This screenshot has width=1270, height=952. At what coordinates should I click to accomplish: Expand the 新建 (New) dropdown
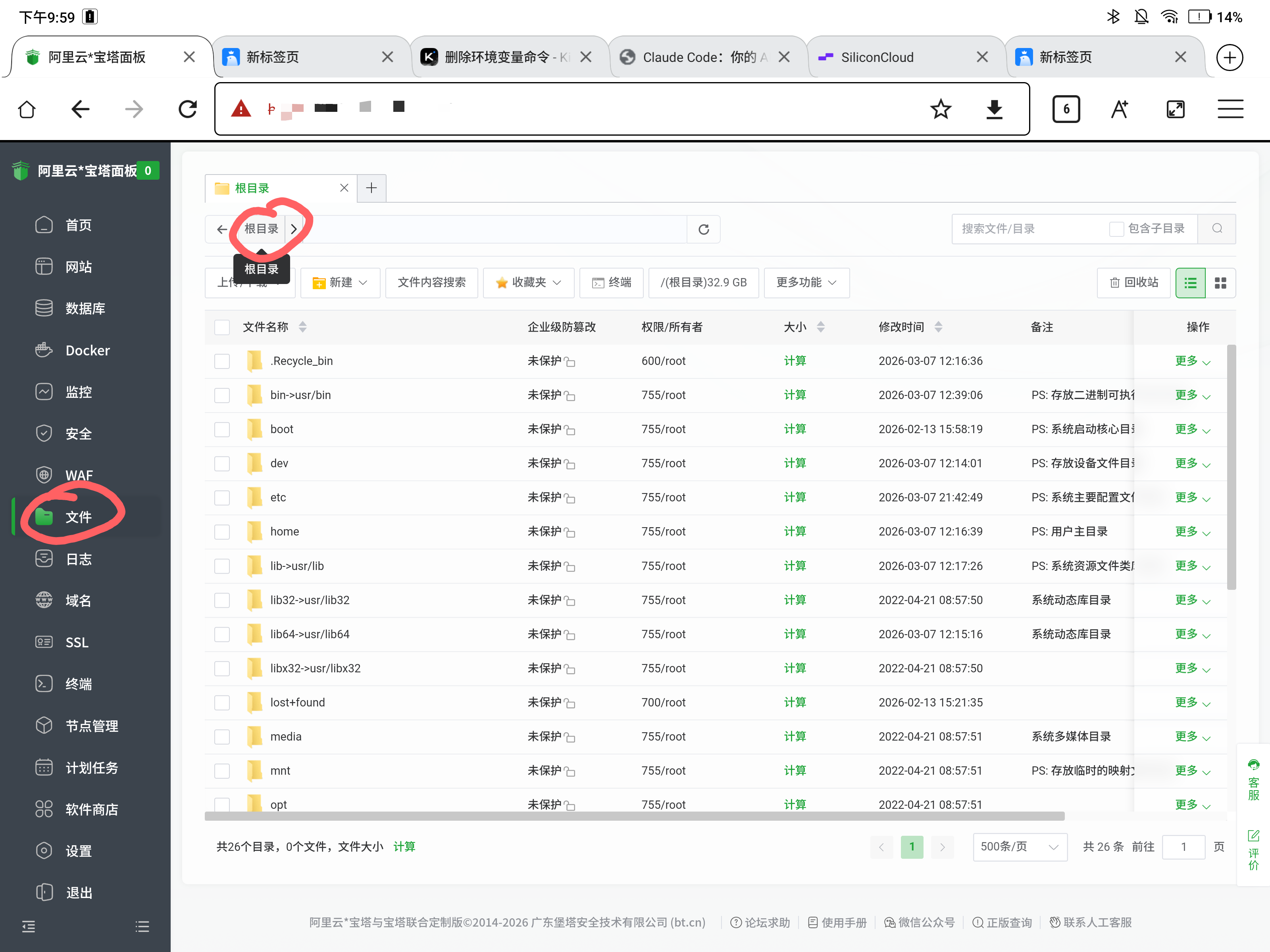point(340,282)
